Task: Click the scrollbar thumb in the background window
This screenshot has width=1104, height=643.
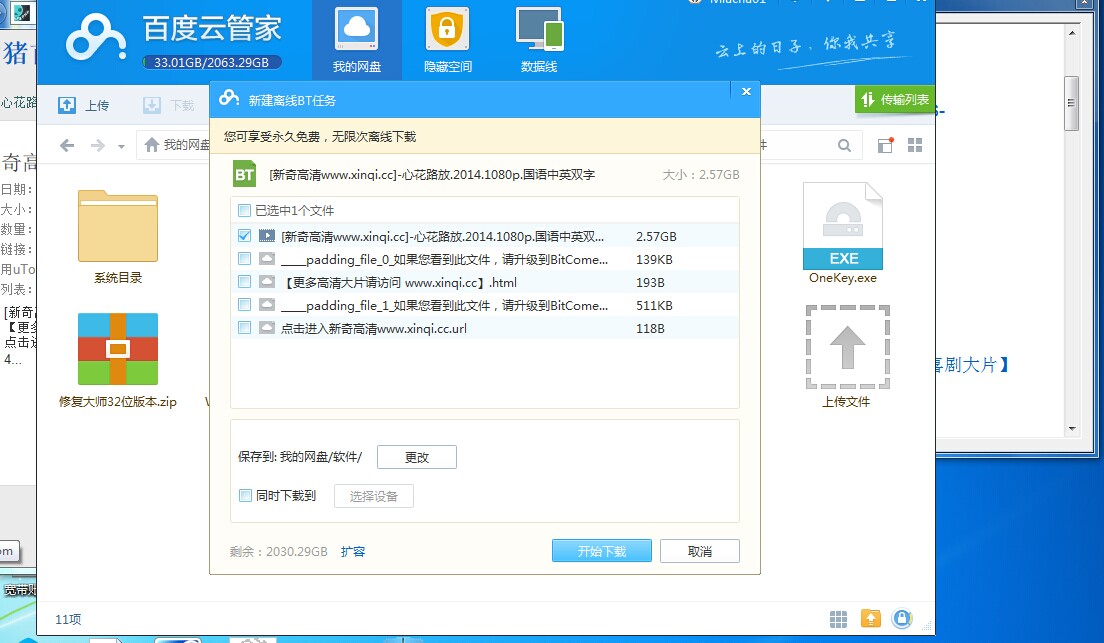Action: [x=1072, y=104]
